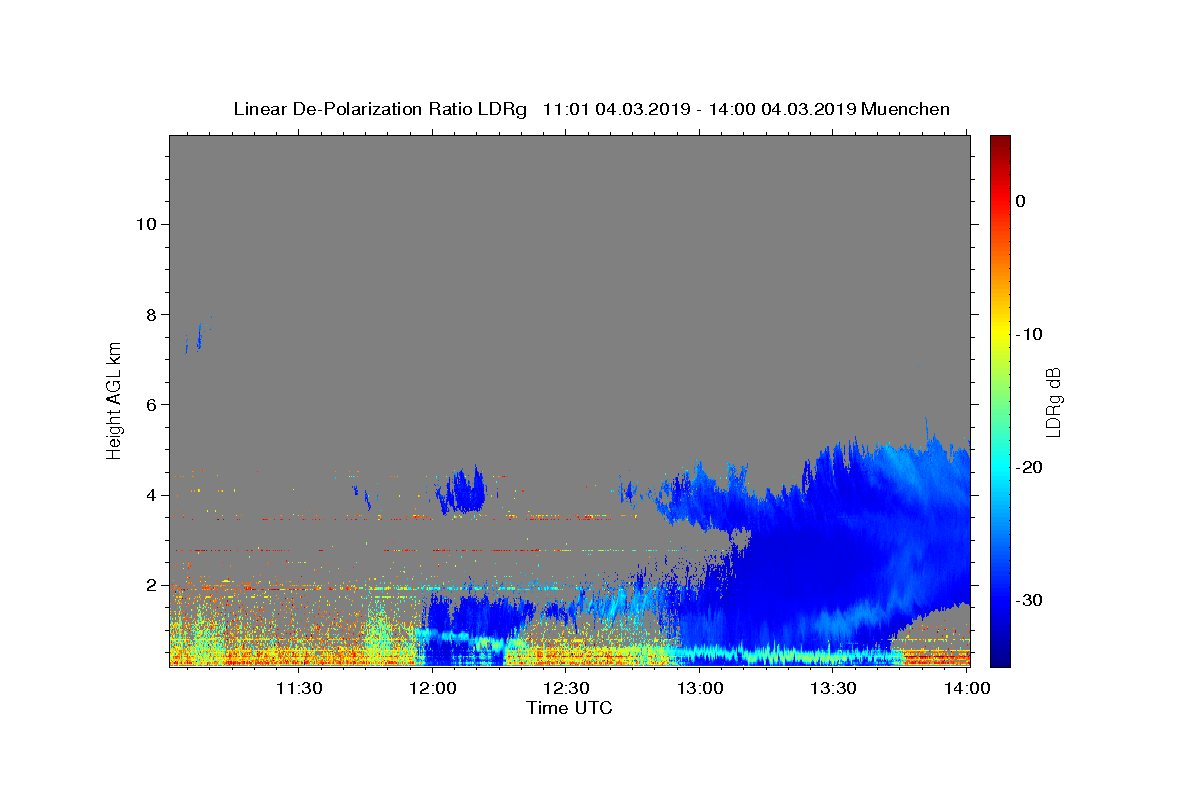Screen dimensions: 1200x800
Task: Click the plot title 'Linear De-Polarization Ratio LDRg'
Action: click(x=380, y=109)
